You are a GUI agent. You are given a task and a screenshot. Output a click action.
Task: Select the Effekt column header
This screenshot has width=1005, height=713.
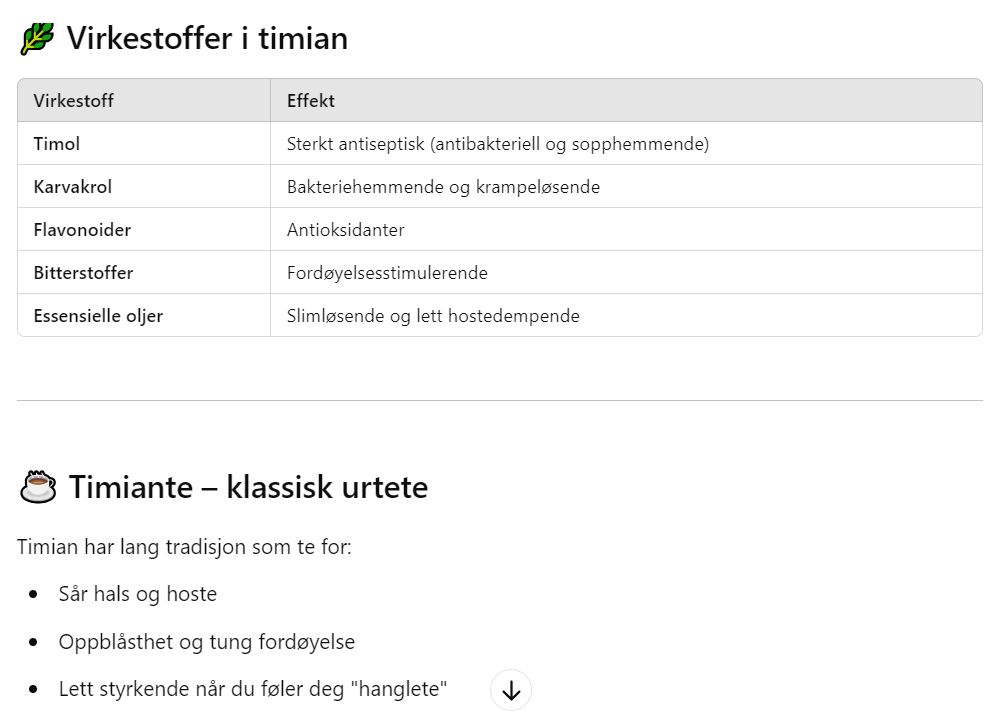[626, 101]
